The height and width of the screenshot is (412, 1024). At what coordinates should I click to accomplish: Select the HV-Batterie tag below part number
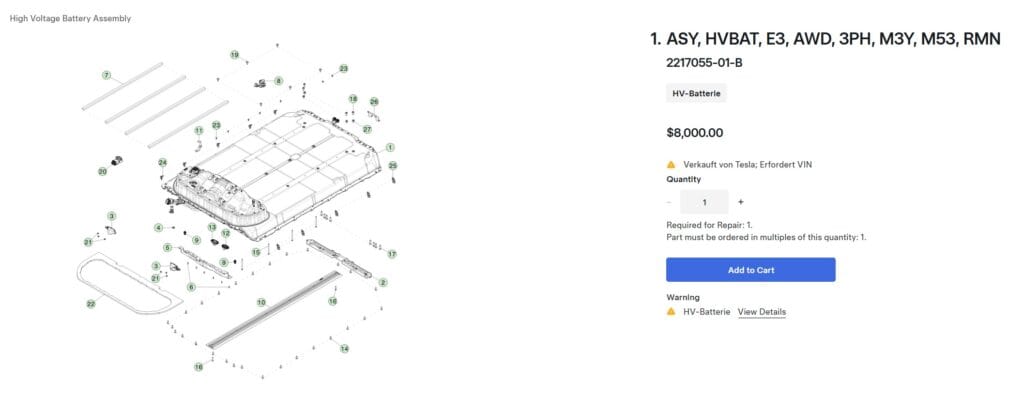click(x=696, y=93)
